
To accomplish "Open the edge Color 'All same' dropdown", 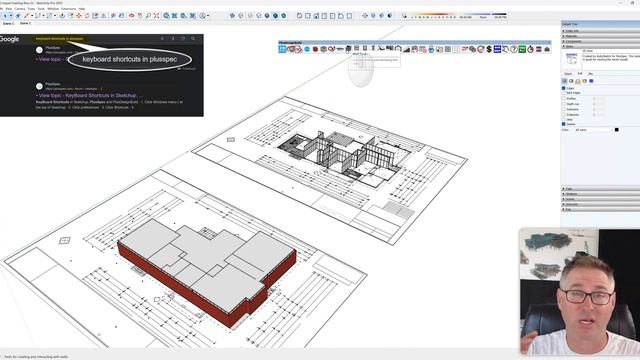I will coord(593,130).
